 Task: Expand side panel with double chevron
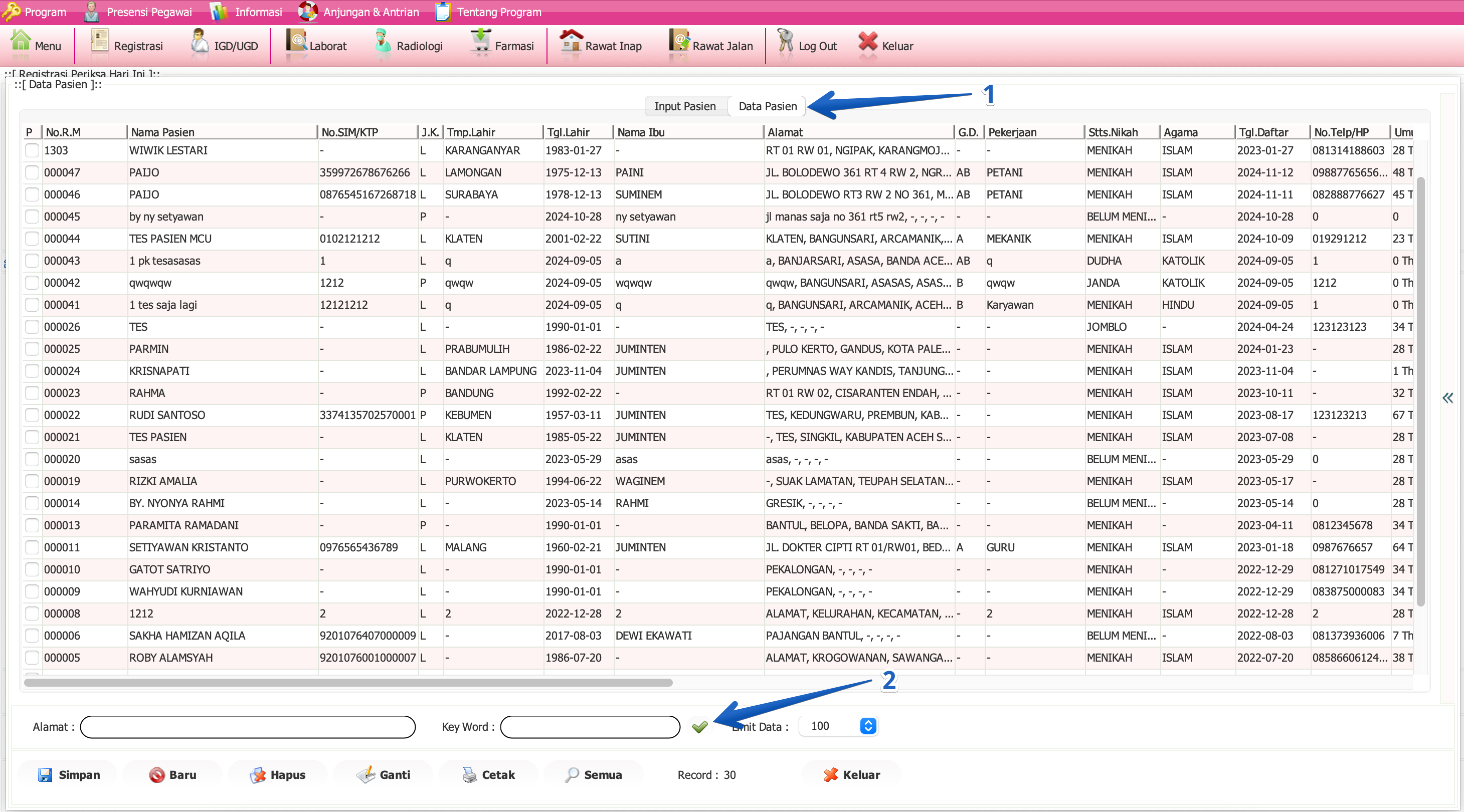coord(1447,398)
